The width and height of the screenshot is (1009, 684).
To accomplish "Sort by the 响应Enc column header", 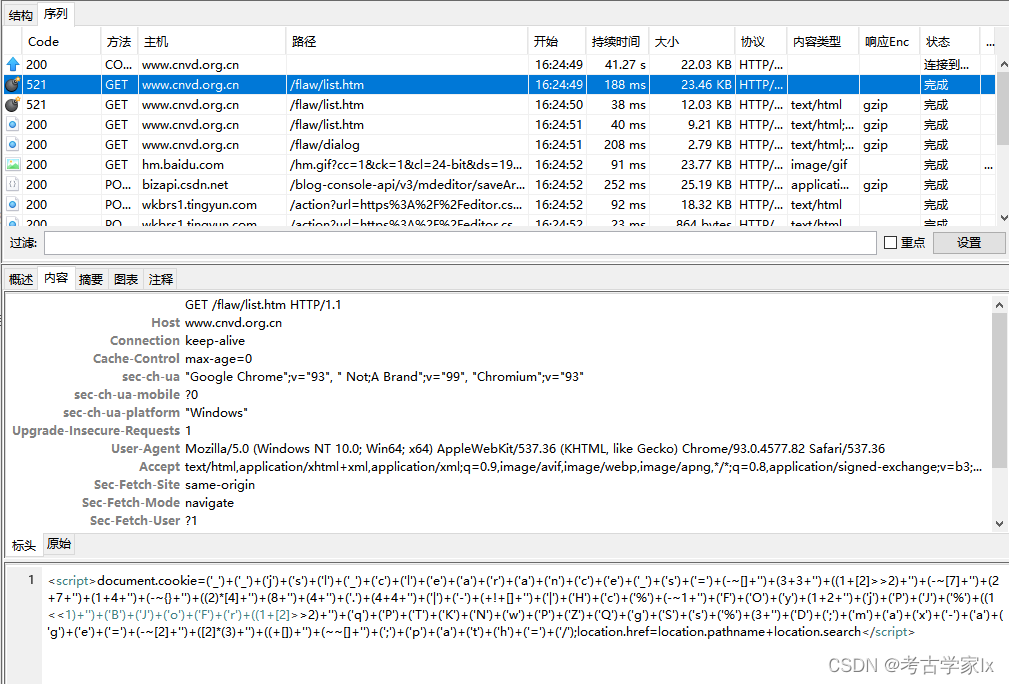I will click(x=889, y=42).
